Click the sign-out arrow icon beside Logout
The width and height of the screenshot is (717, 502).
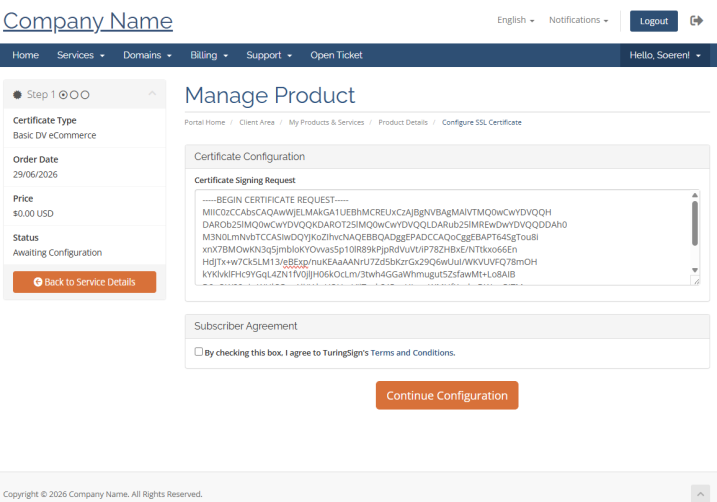tap(696, 21)
